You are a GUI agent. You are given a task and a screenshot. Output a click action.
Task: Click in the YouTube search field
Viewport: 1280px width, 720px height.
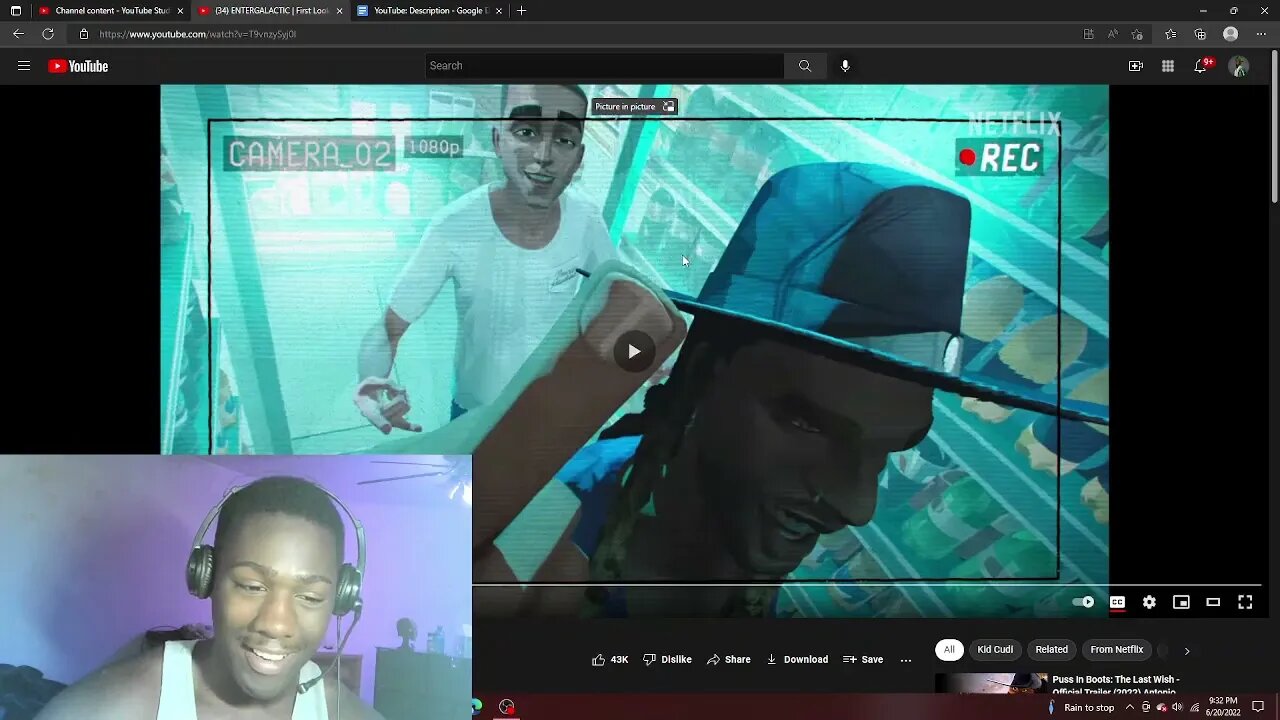605,66
